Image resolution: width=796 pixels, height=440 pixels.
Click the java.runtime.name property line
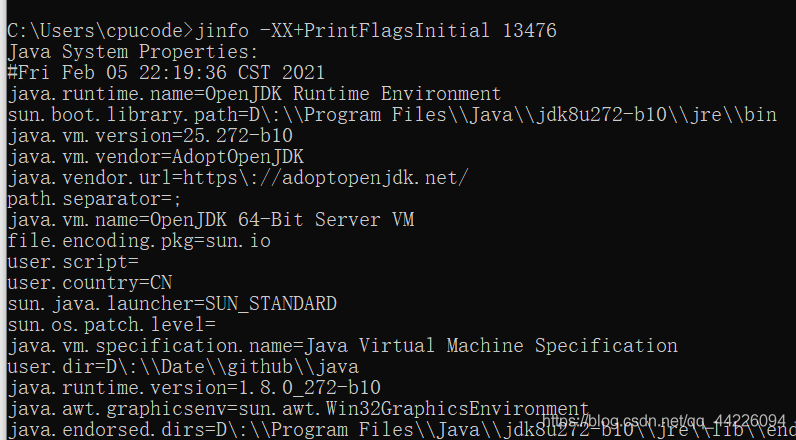254,93
